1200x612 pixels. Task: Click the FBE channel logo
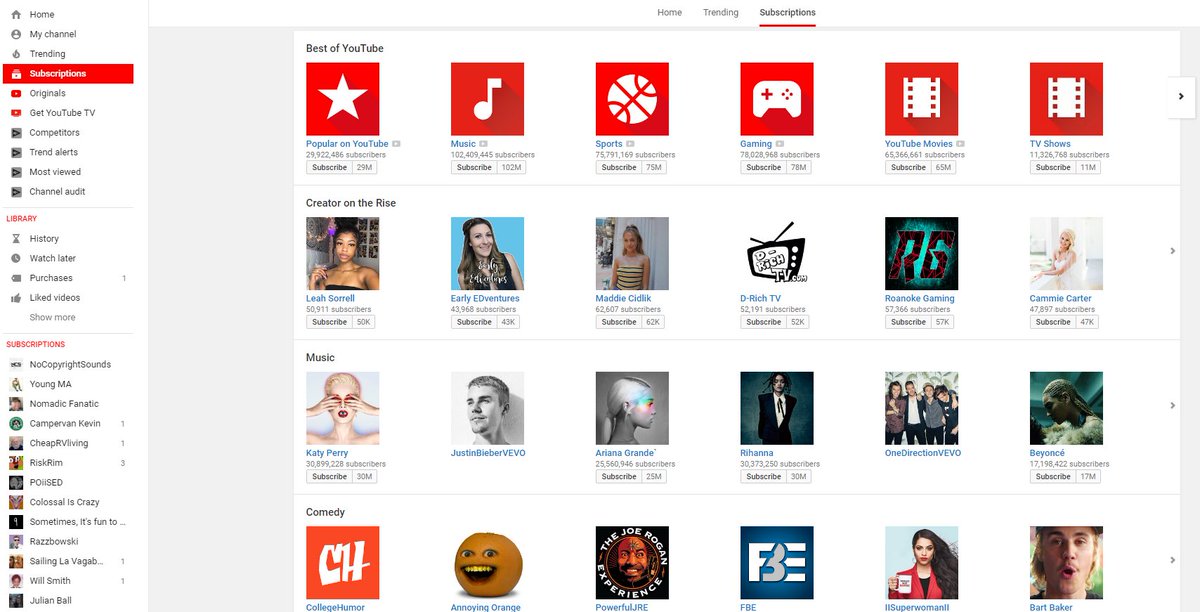coord(777,563)
